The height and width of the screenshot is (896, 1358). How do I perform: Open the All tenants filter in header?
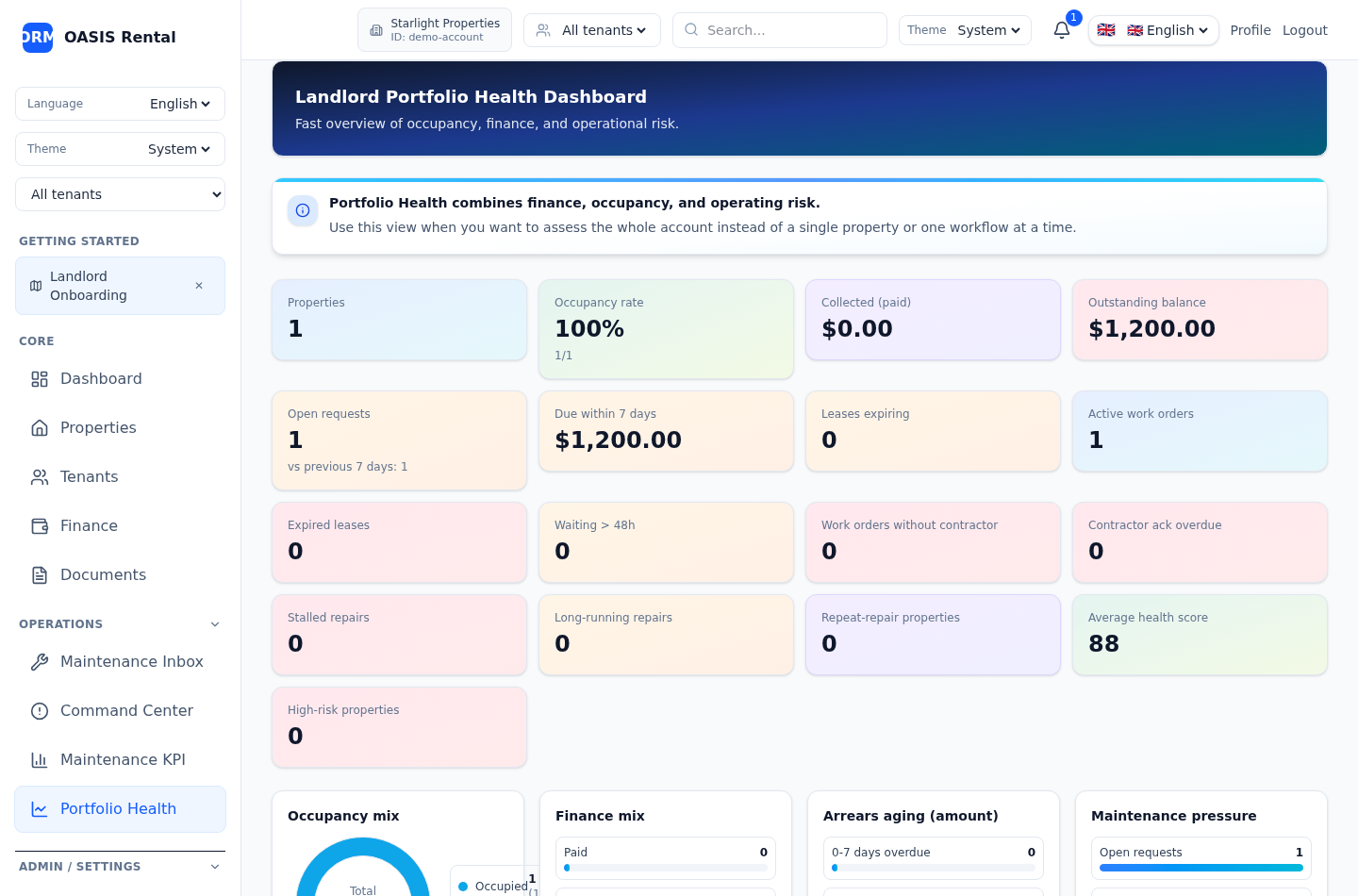(592, 30)
